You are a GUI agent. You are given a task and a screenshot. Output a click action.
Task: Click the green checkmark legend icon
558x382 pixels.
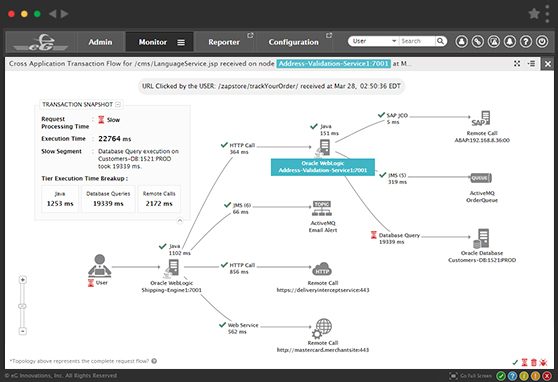[515, 362]
